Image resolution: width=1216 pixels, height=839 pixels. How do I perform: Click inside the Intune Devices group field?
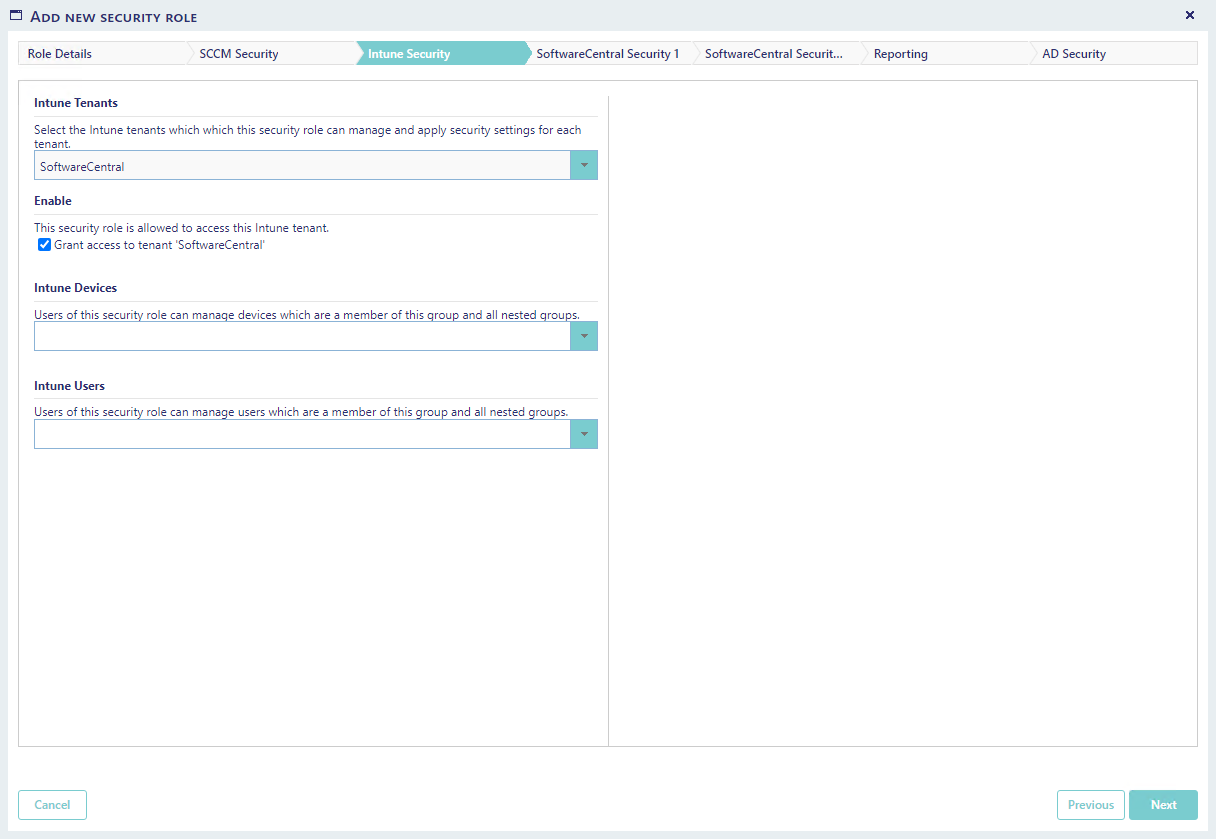coord(301,336)
